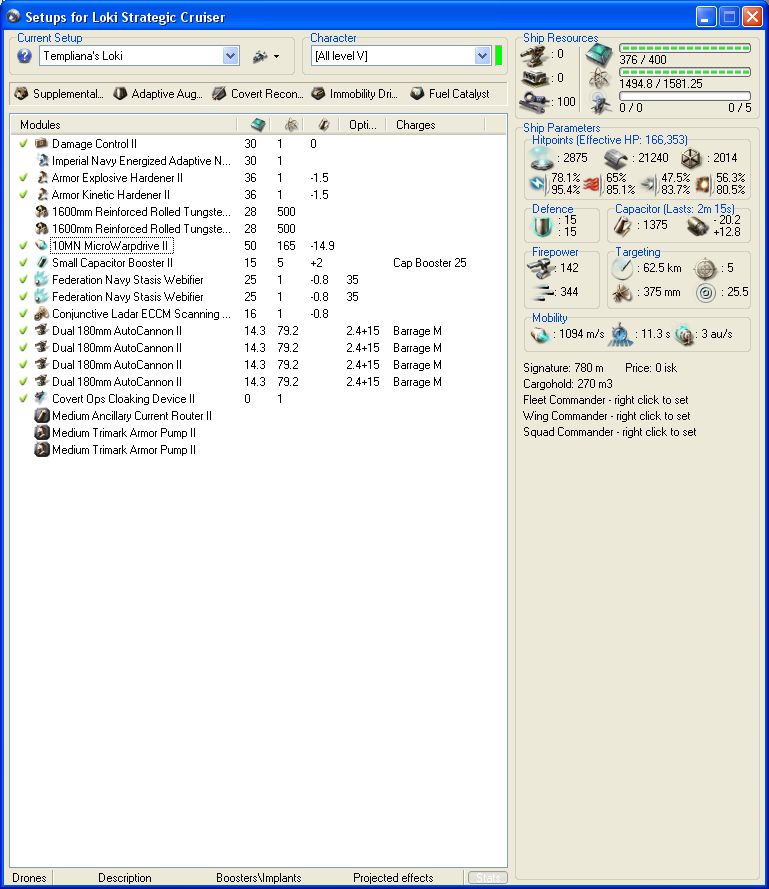Click the warp speed icon in Mobility

click(685, 335)
